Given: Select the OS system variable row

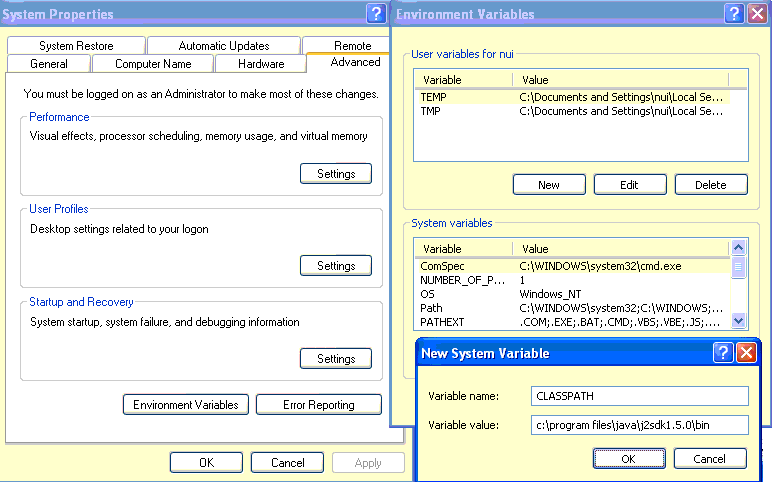Looking at the screenshot, I should pyautogui.click(x=573, y=294).
